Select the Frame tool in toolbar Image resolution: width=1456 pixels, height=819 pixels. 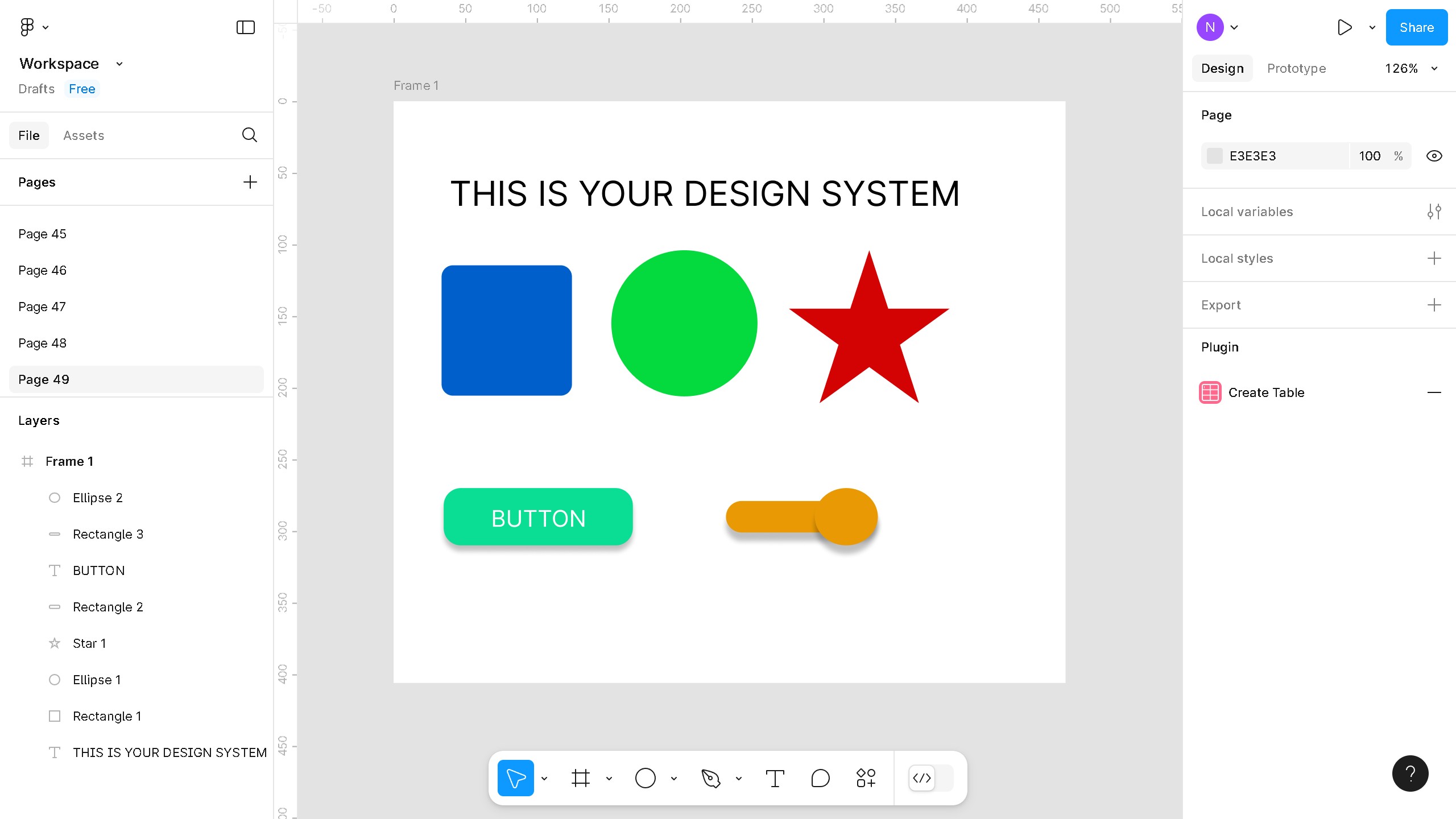[580, 778]
